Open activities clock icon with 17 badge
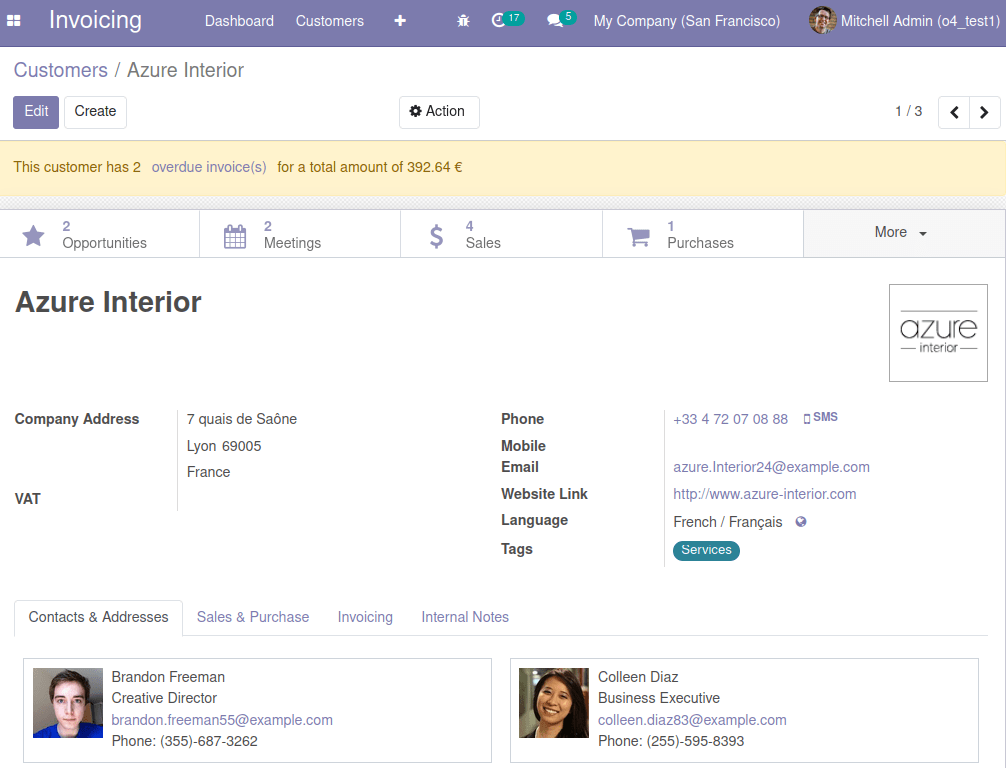The image size is (1006, 768). pos(507,20)
